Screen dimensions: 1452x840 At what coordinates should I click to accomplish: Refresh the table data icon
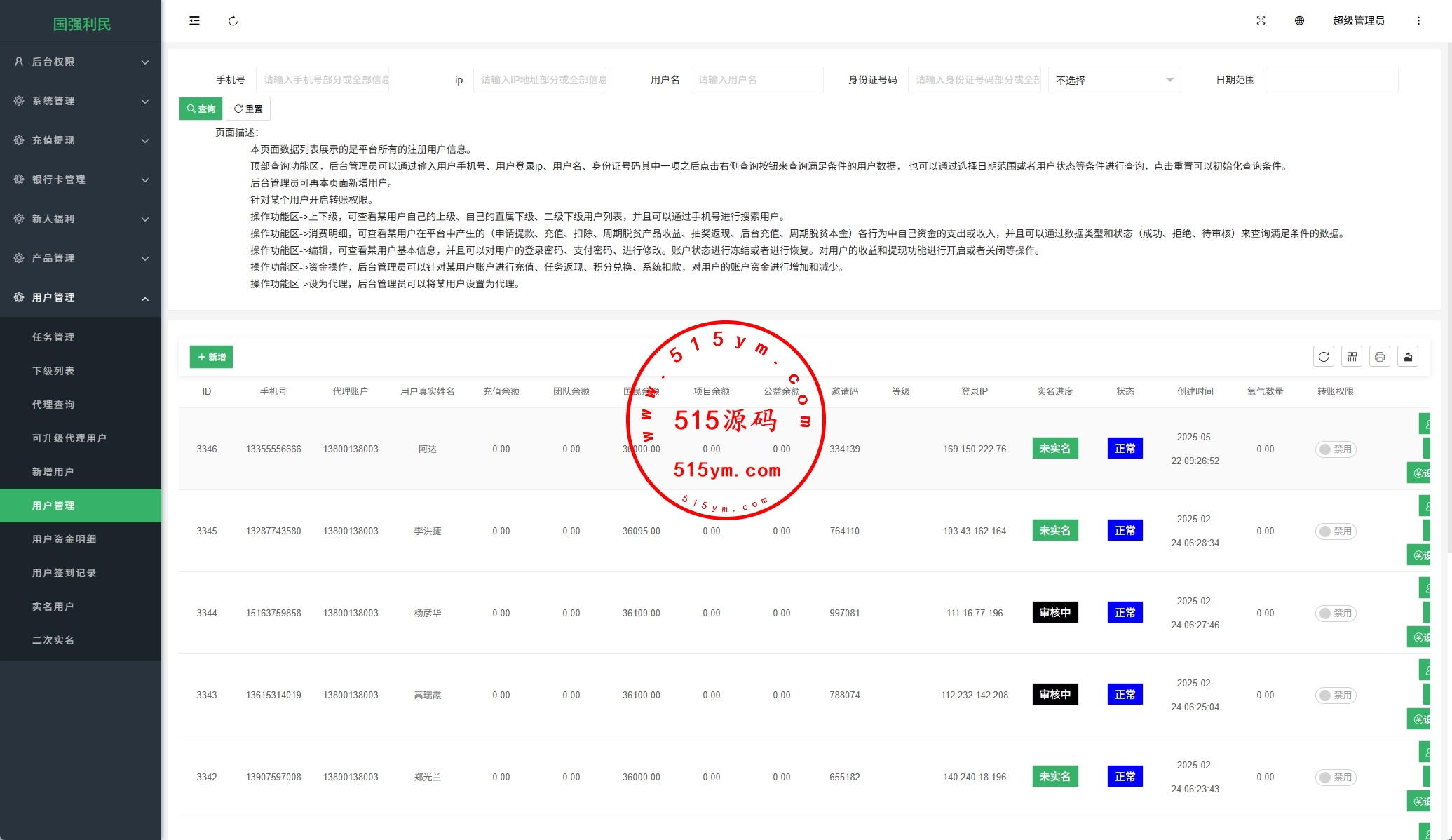click(x=1324, y=357)
